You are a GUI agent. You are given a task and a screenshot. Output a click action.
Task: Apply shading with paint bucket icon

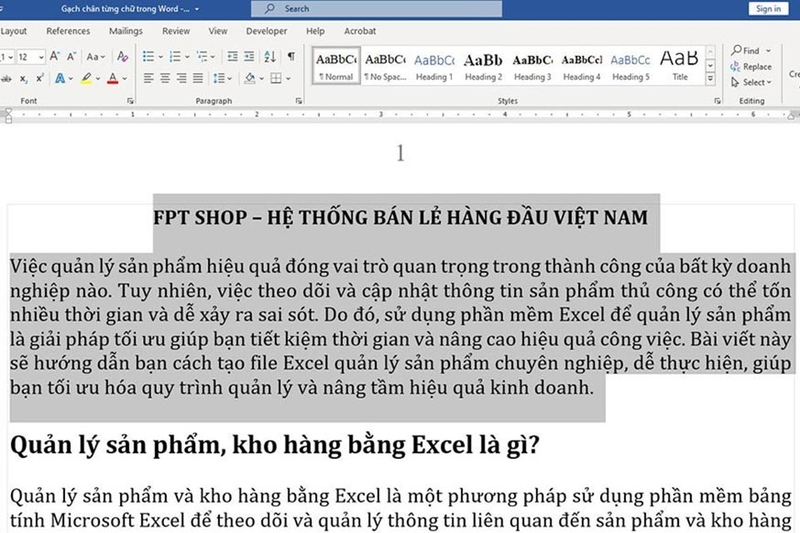point(249,78)
